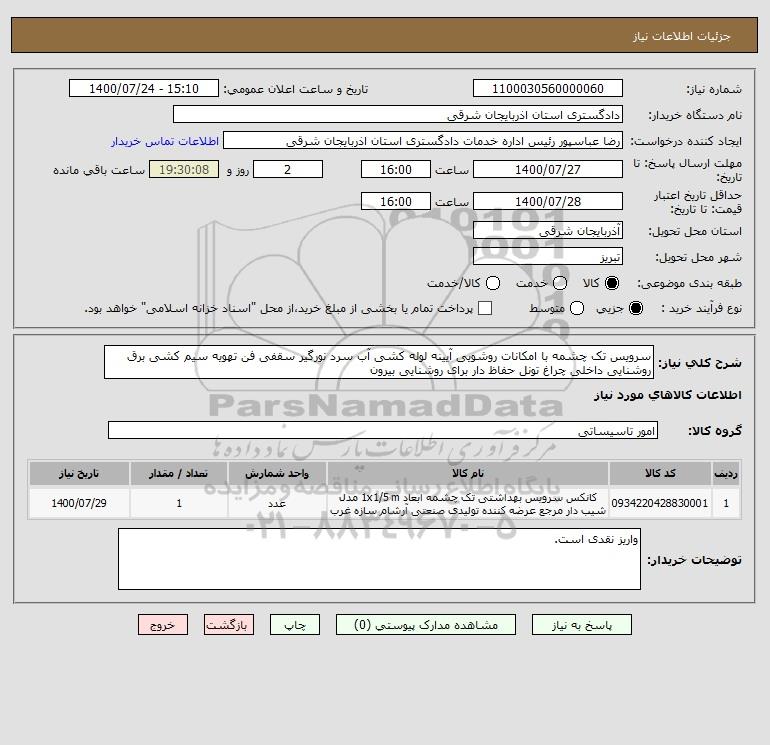770x745 pixels.
Task: Click the واحد شمارش column header
Action: click(x=277, y=473)
